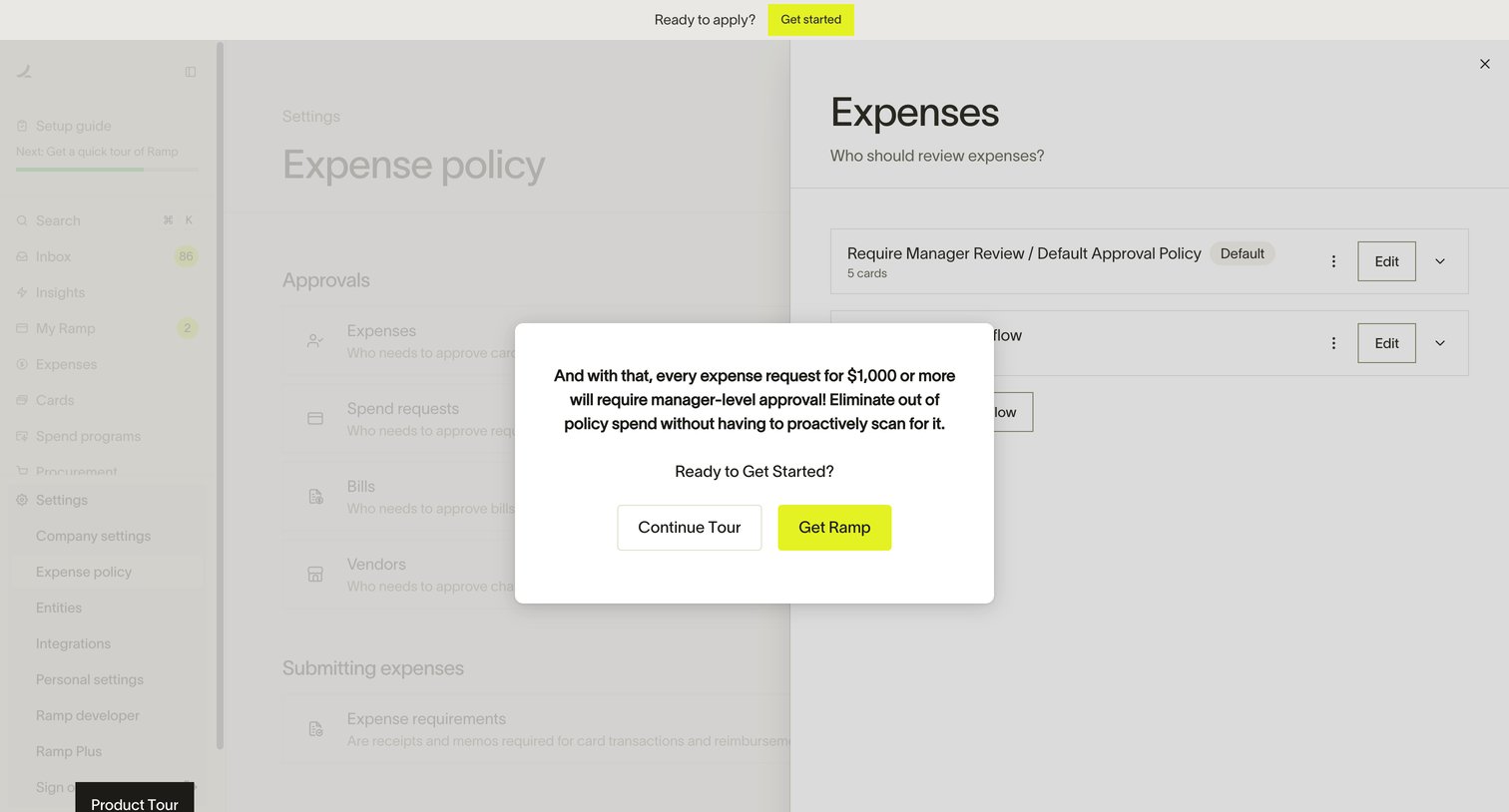This screenshot has height=812, width=1509.
Task: Open Spend requests approvals row
Action: [x=536, y=419]
